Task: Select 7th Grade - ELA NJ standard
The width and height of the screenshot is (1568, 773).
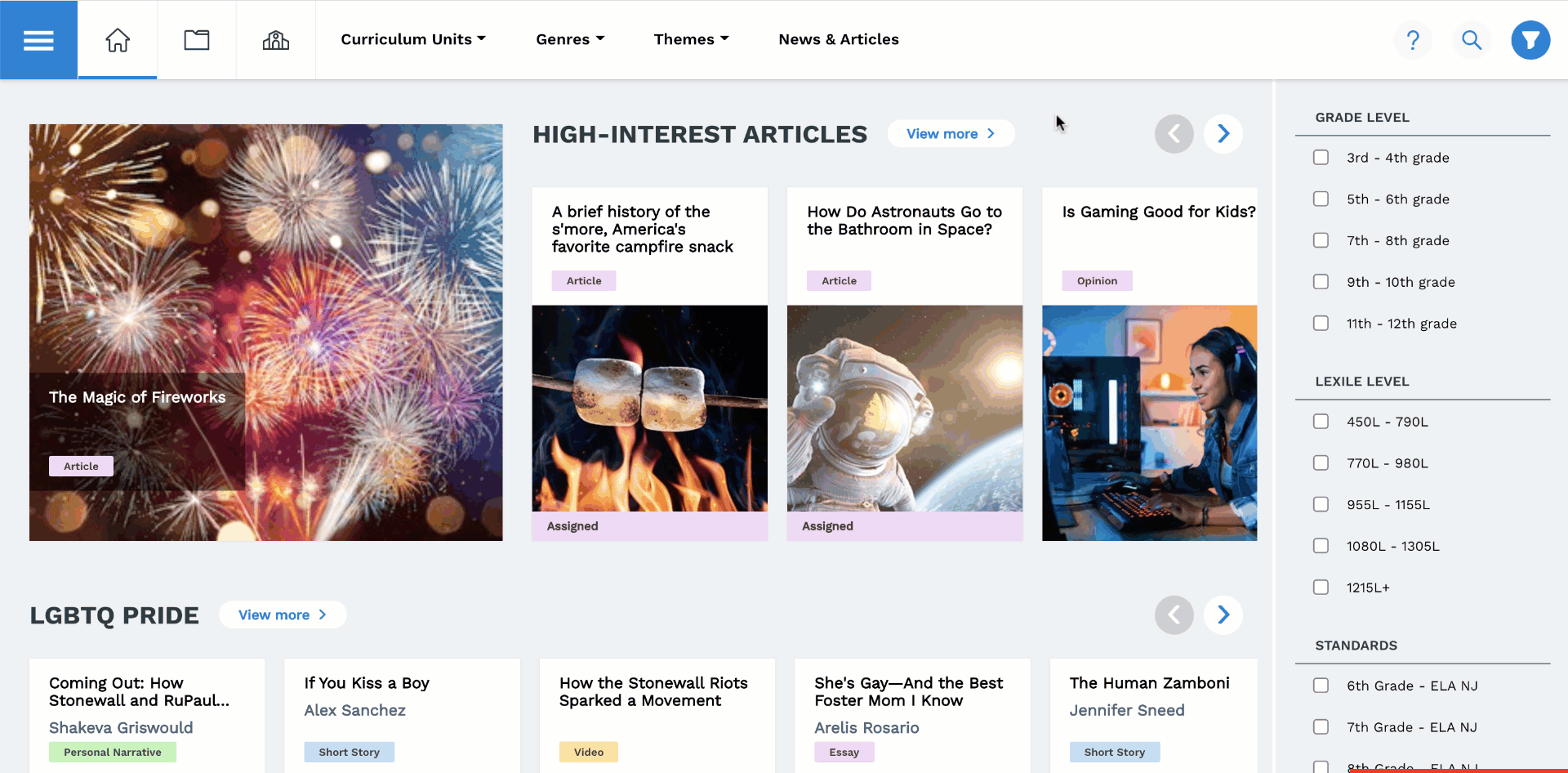Action: (1321, 727)
